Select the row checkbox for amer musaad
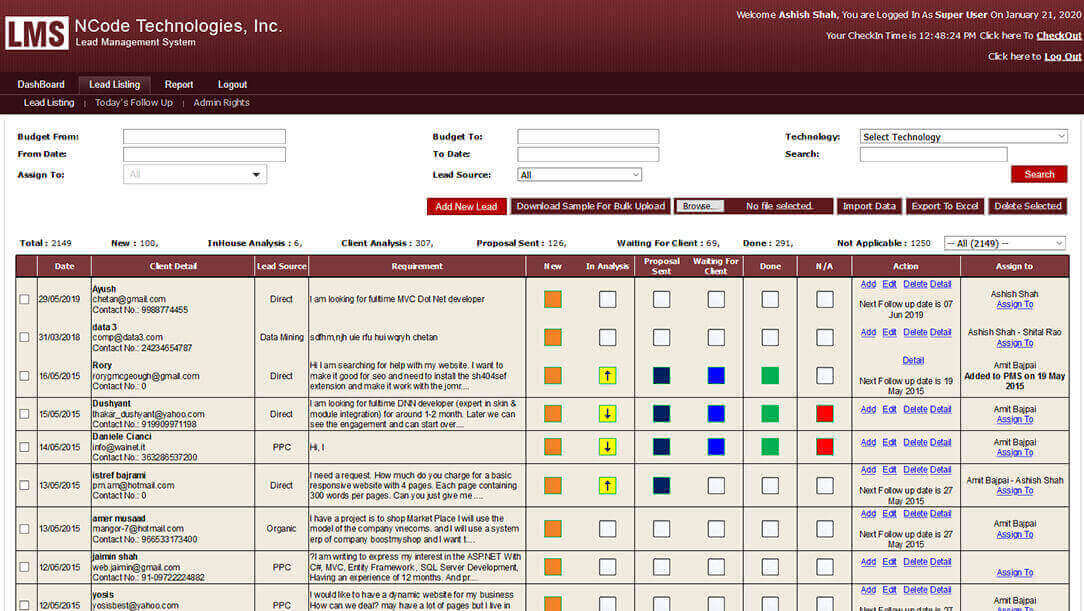Screen dimensions: 1084x611 point(25,529)
